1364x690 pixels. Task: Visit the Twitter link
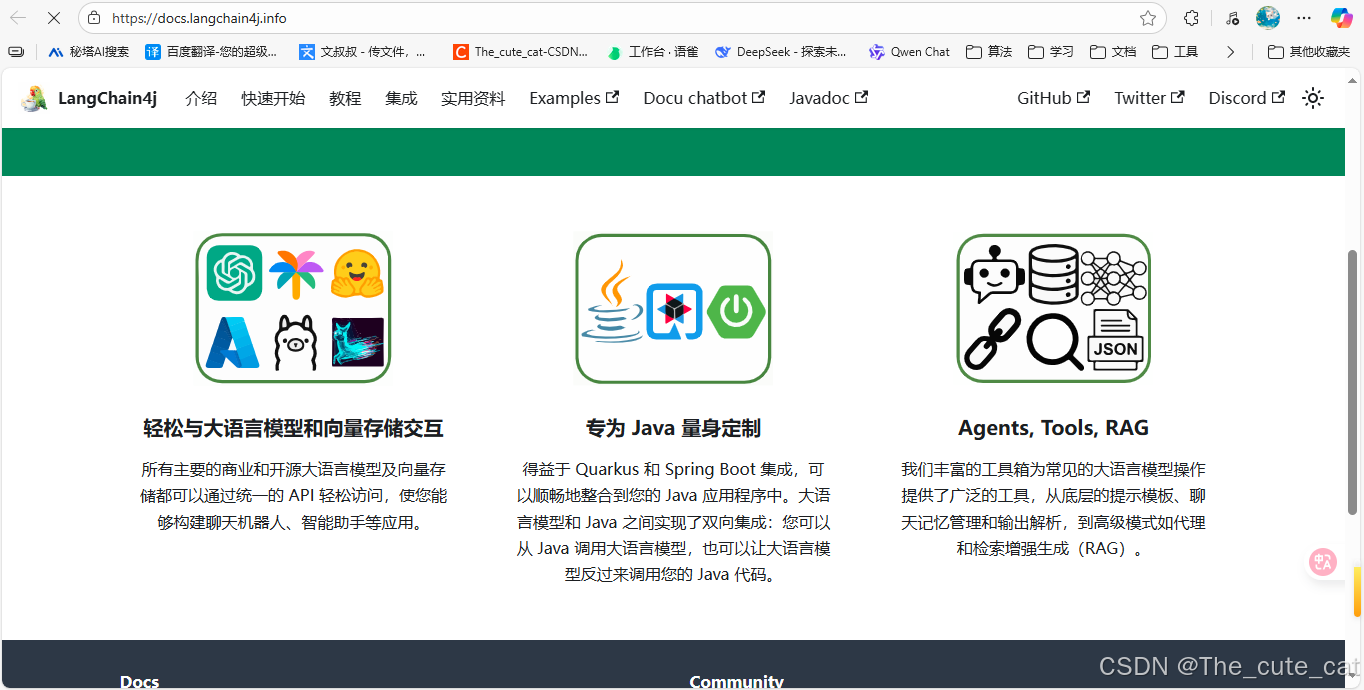click(1149, 98)
